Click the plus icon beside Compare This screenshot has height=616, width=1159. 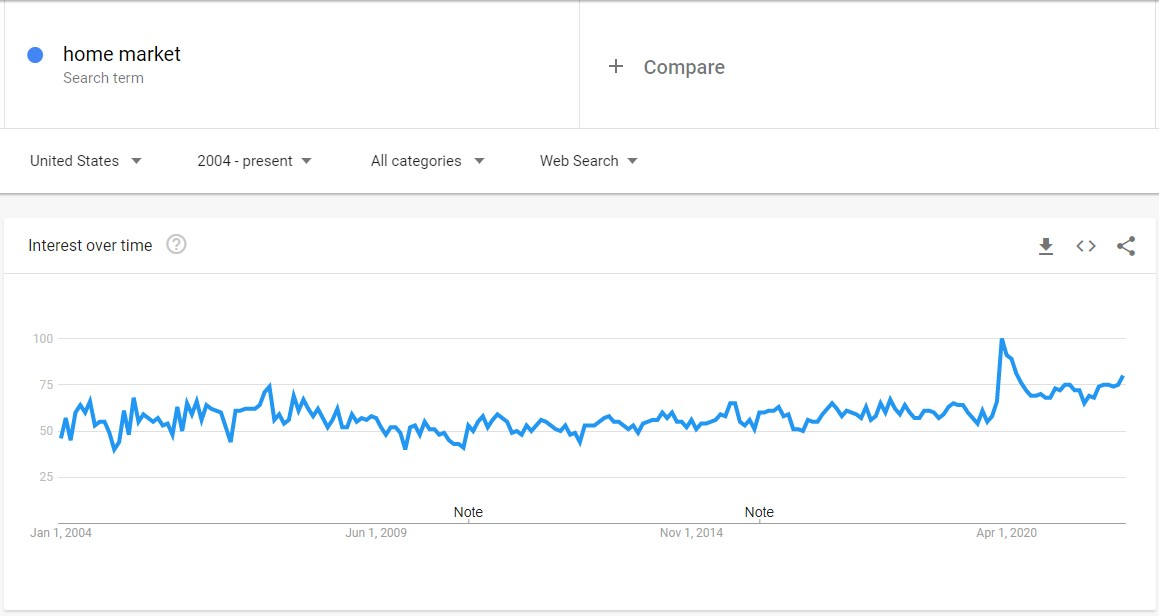coord(616,67)
